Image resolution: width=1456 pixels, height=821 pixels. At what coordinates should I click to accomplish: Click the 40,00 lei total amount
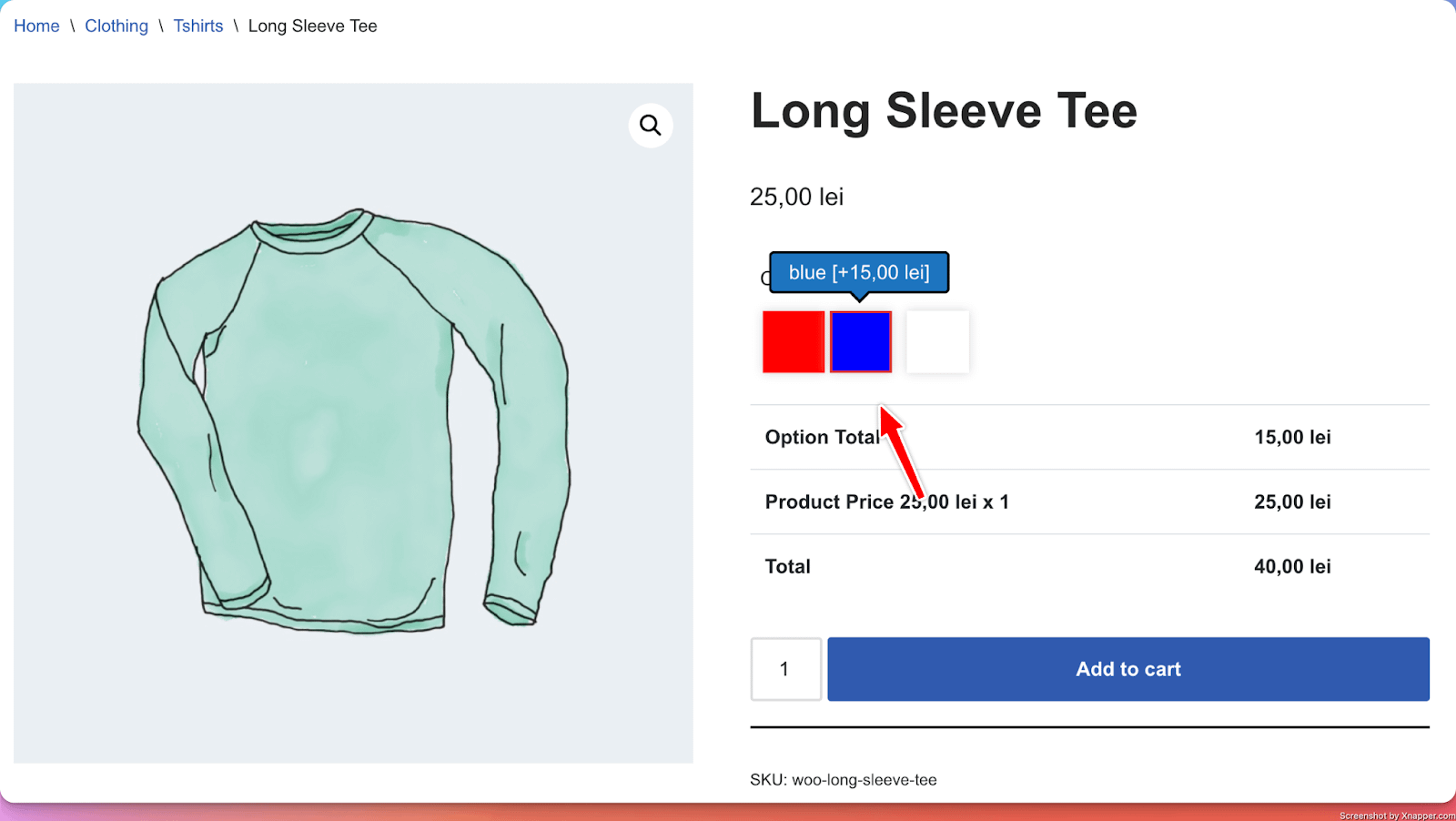click(x=1292, y=566)
